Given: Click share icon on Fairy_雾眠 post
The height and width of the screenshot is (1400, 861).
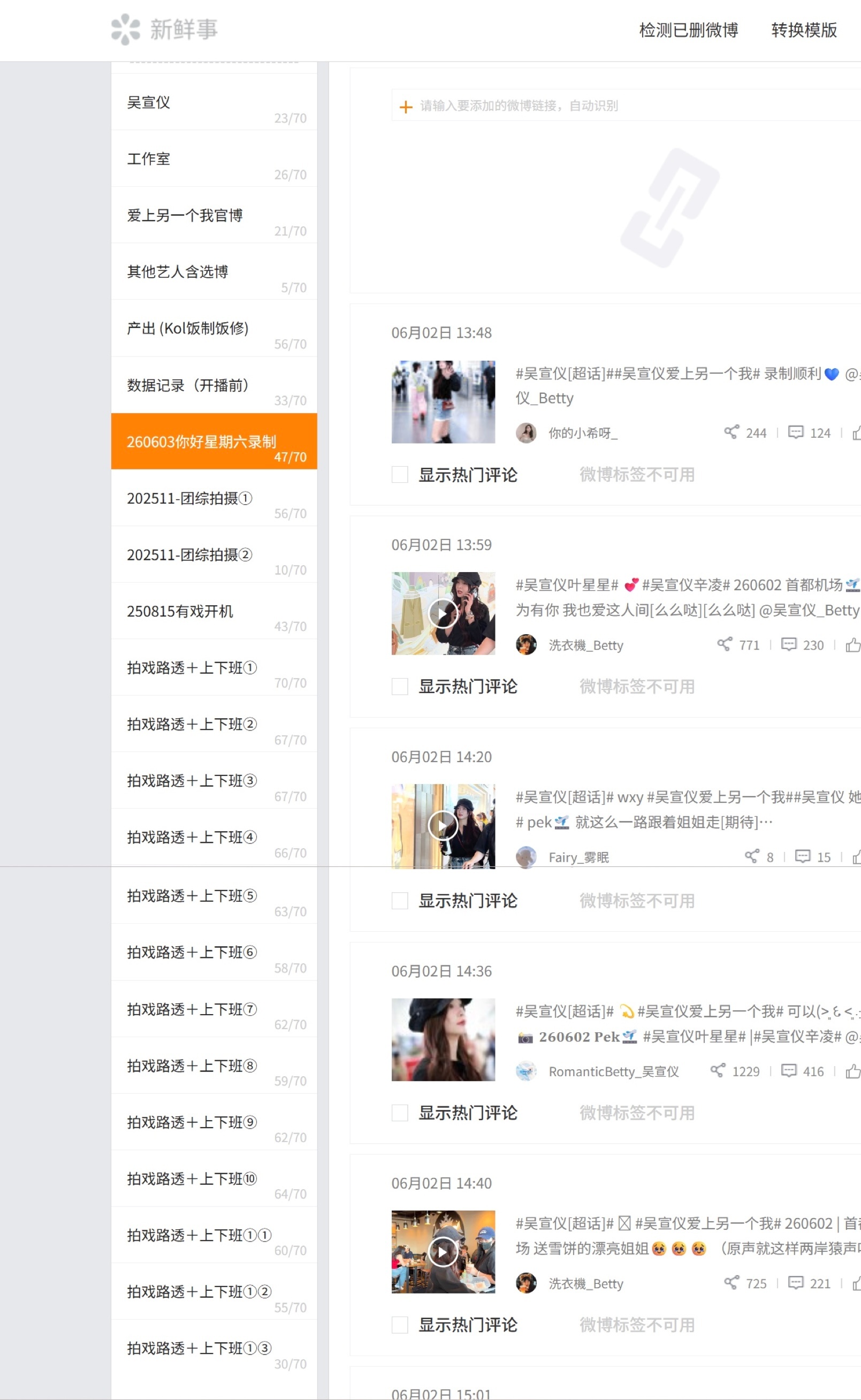Looking at the screenshot, I should pos(752,856).
